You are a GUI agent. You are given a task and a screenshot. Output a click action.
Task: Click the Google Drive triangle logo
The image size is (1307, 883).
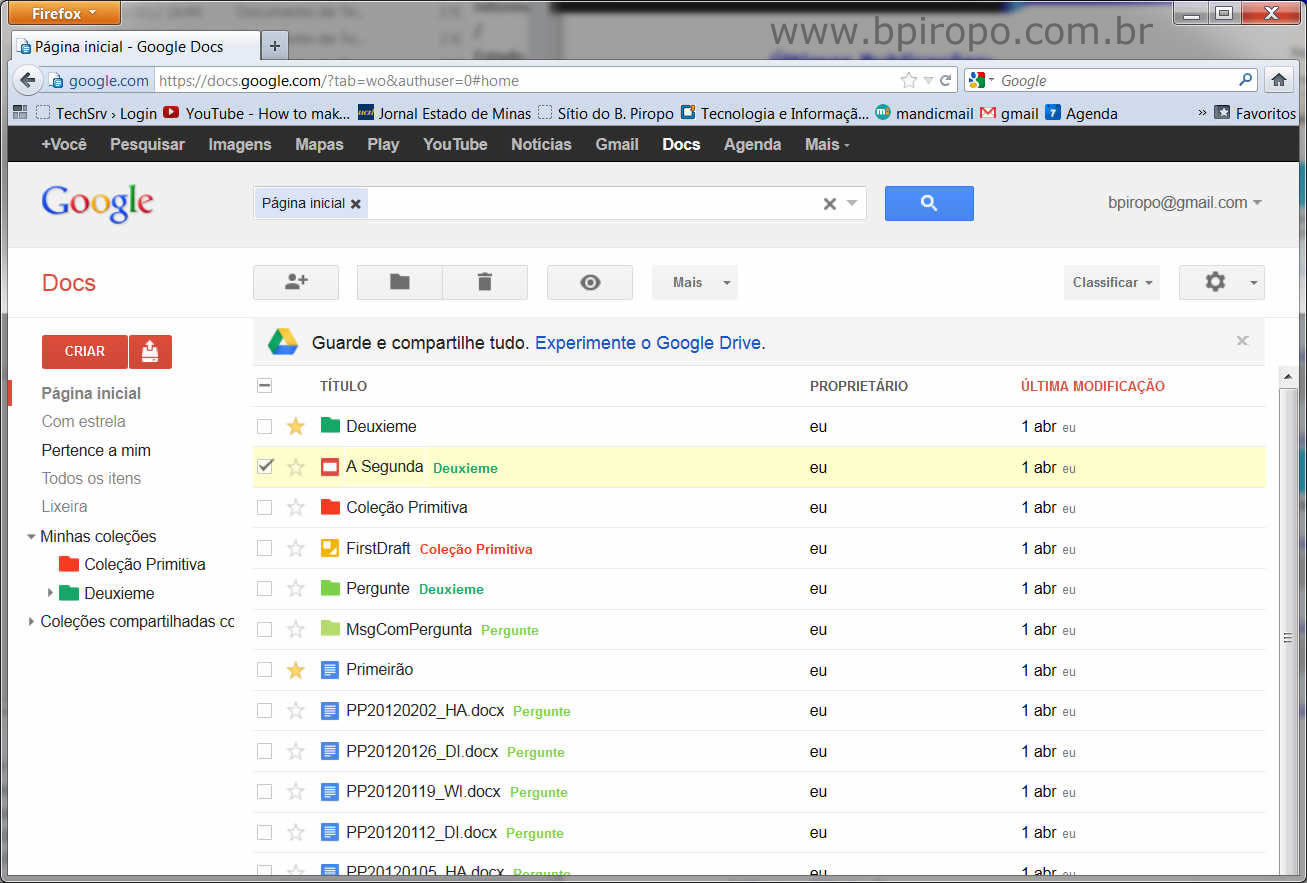(283, 342)
